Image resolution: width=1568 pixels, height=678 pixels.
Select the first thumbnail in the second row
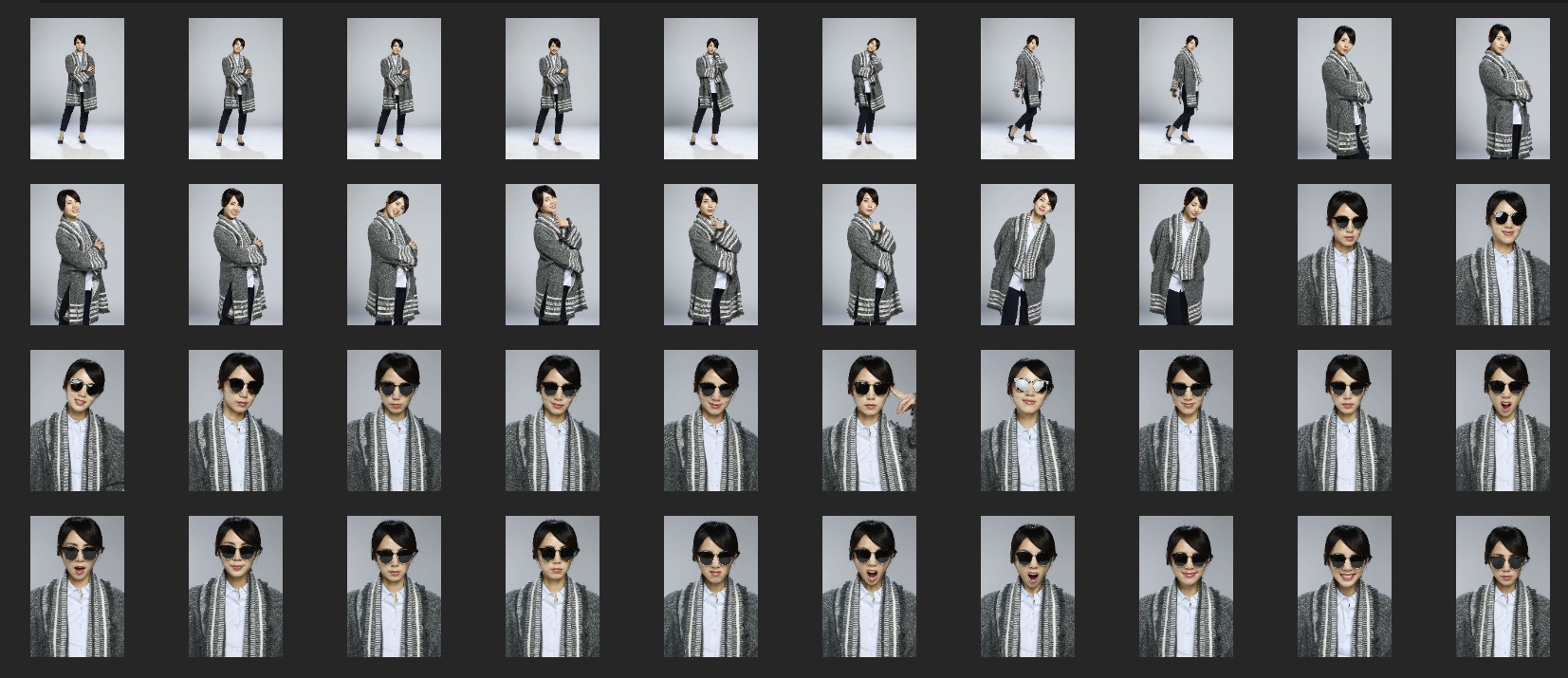[77, 254]
